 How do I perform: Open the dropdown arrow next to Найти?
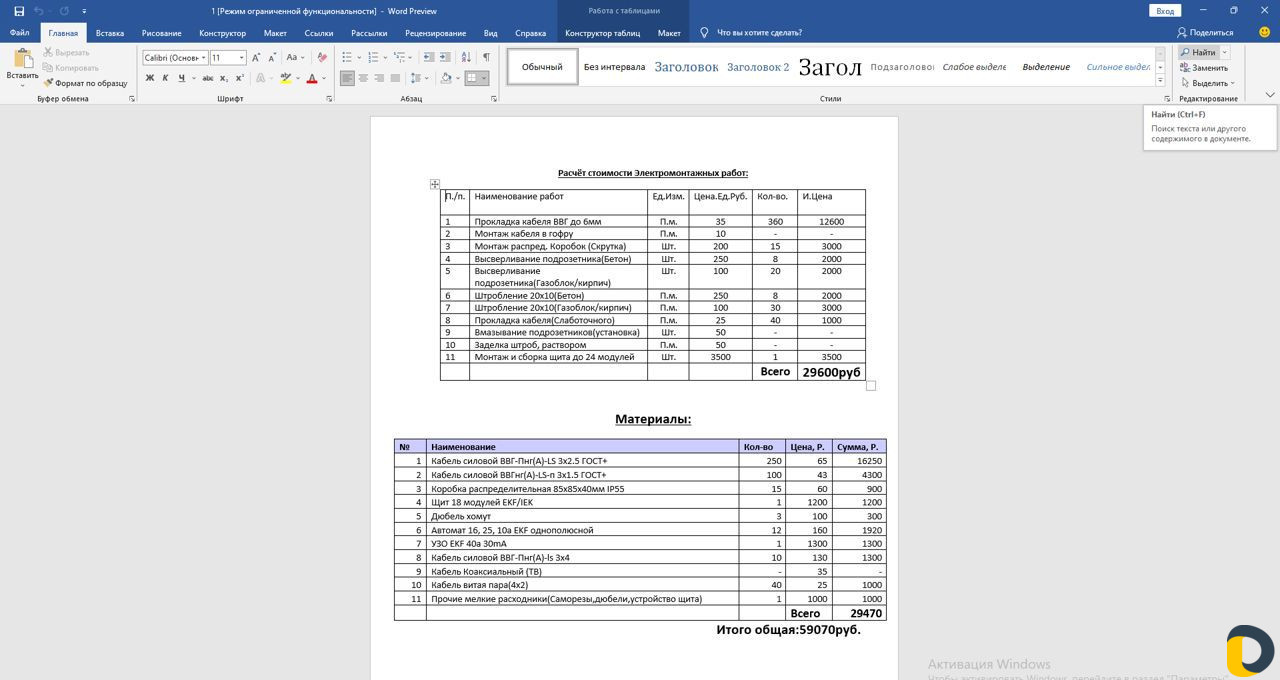pyautogui.click(x=1225, y=52)
